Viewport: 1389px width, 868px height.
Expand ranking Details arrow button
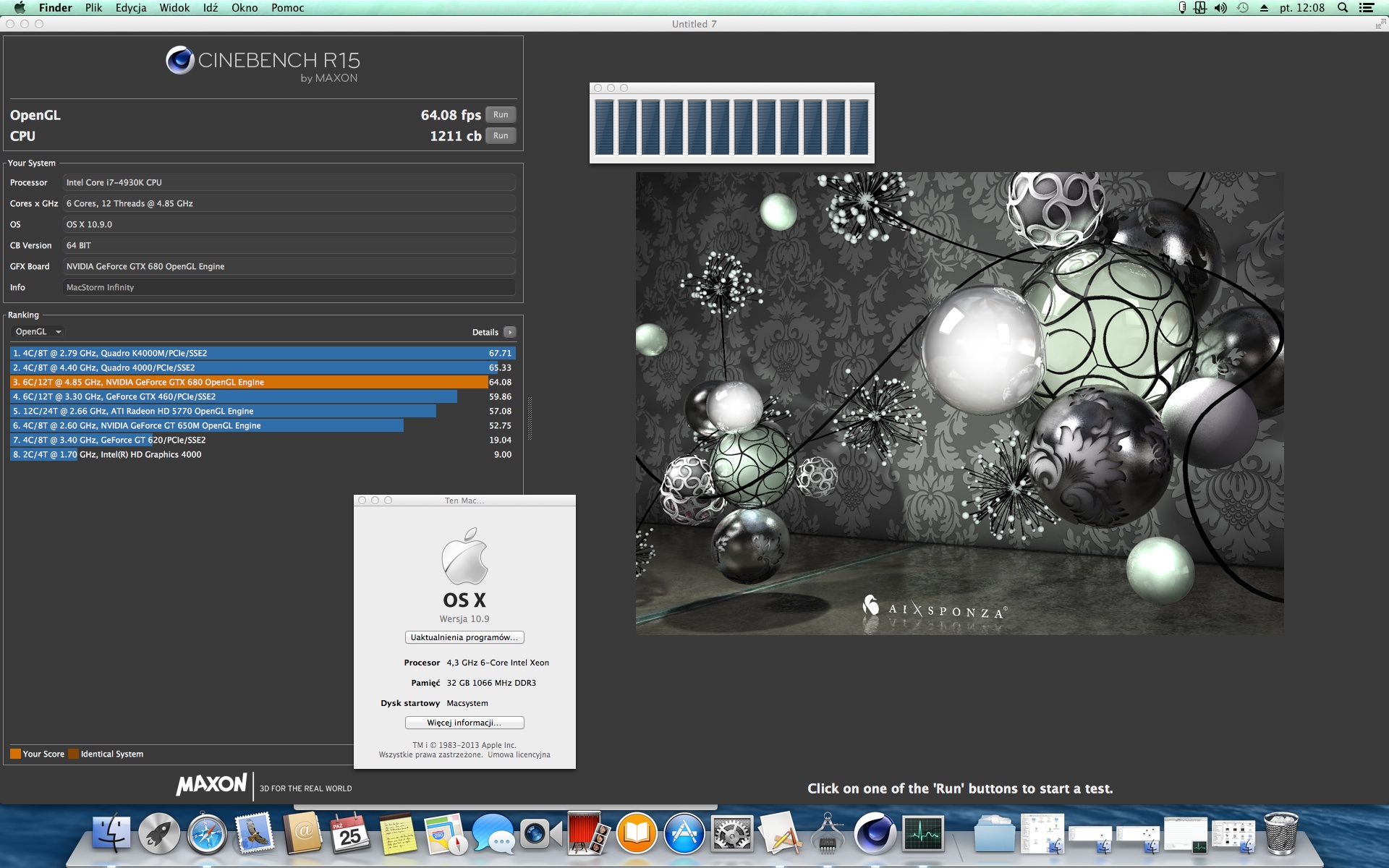pyautogui.click(x=510, y=332)
